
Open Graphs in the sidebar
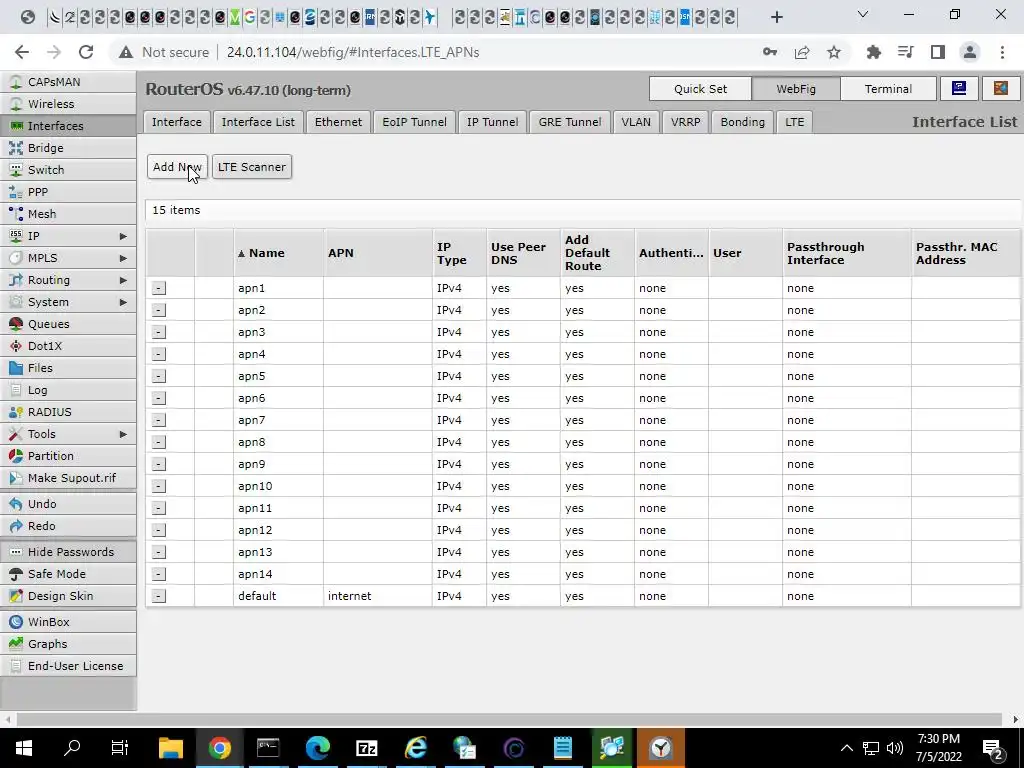click(68, 644)
